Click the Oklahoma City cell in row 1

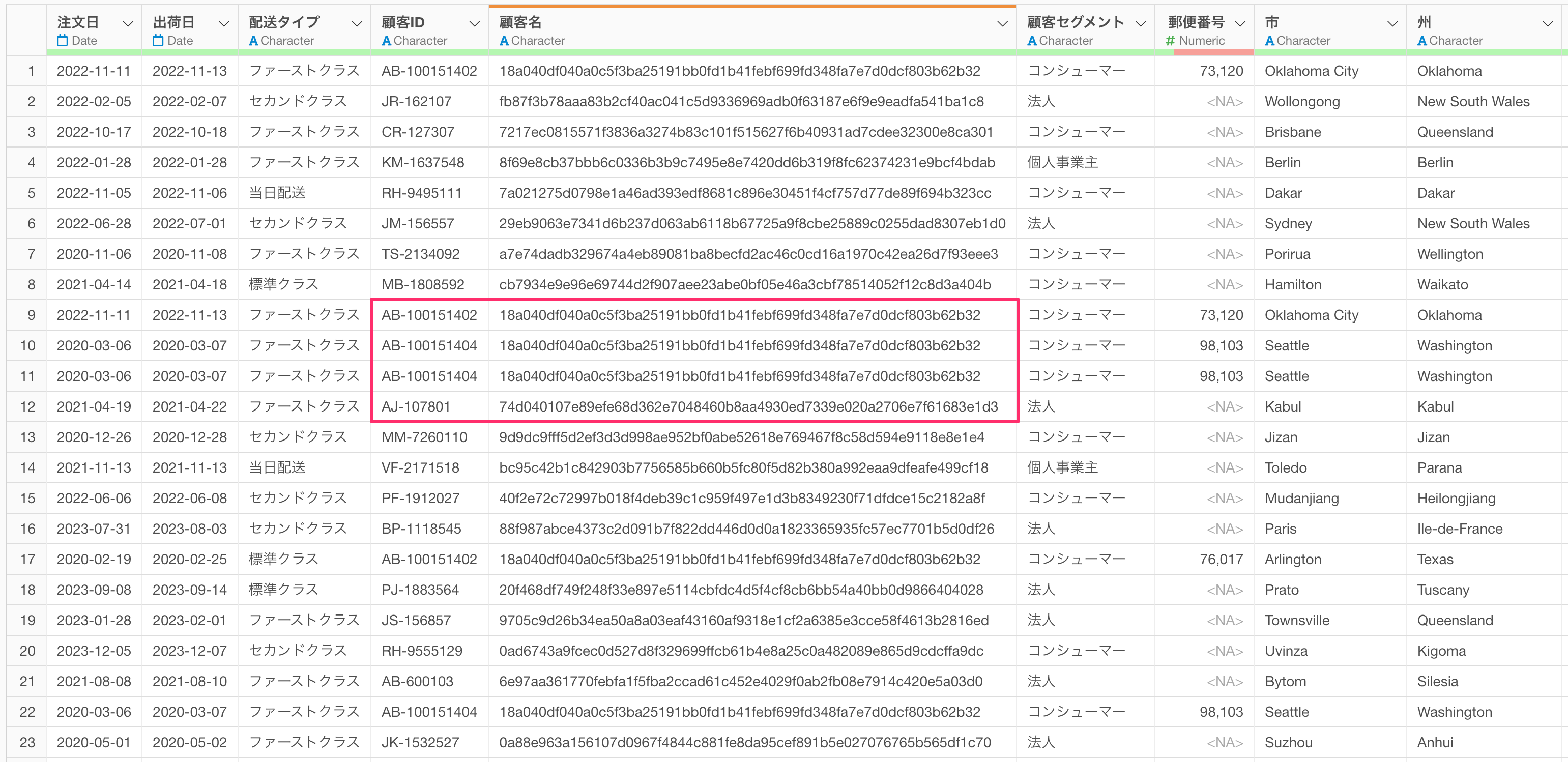coord(1311,71)
